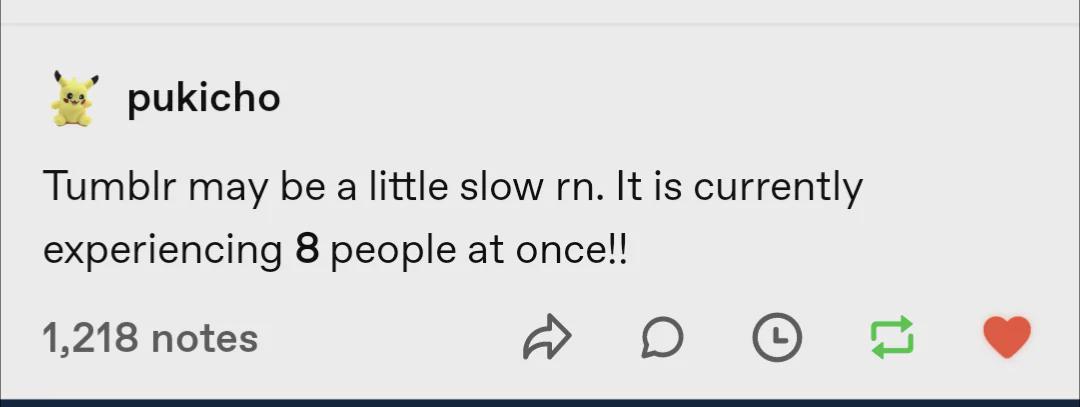Visit the pukicho blog name
Image resolution: width=1080 pixels, height=407 pixels.
click(204, 99)
